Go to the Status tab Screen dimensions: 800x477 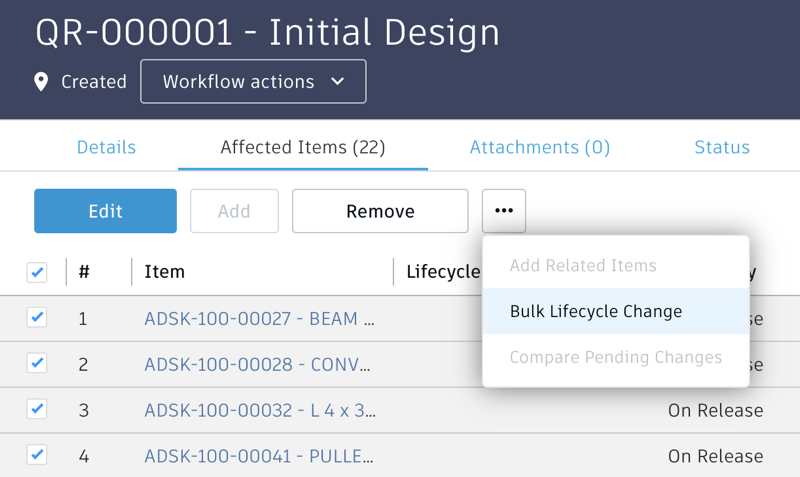coord(722,147)
